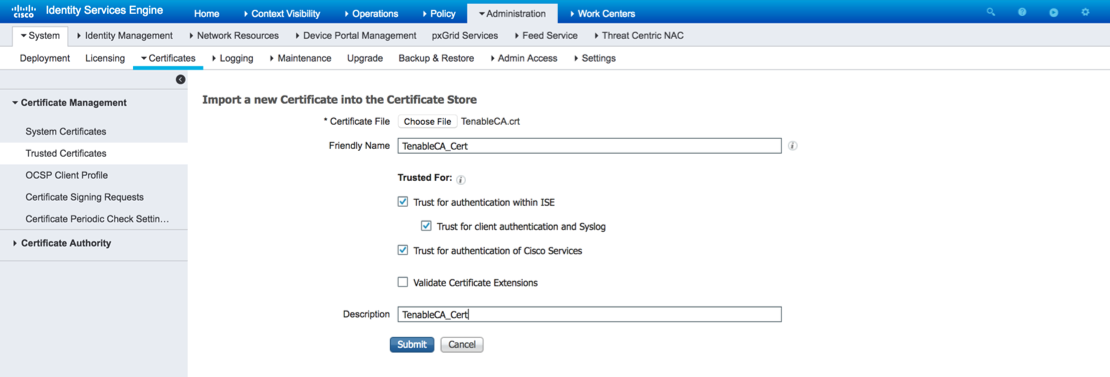Expand Network Resources submenu

(x=234, y=35)
